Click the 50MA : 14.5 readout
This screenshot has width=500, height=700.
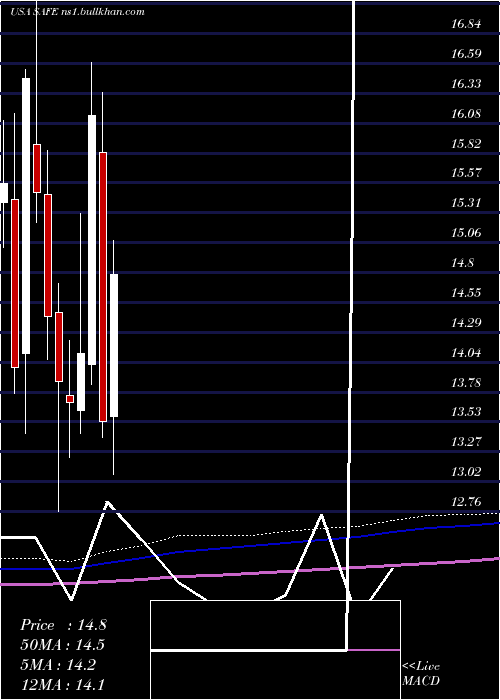click(63, 645)
